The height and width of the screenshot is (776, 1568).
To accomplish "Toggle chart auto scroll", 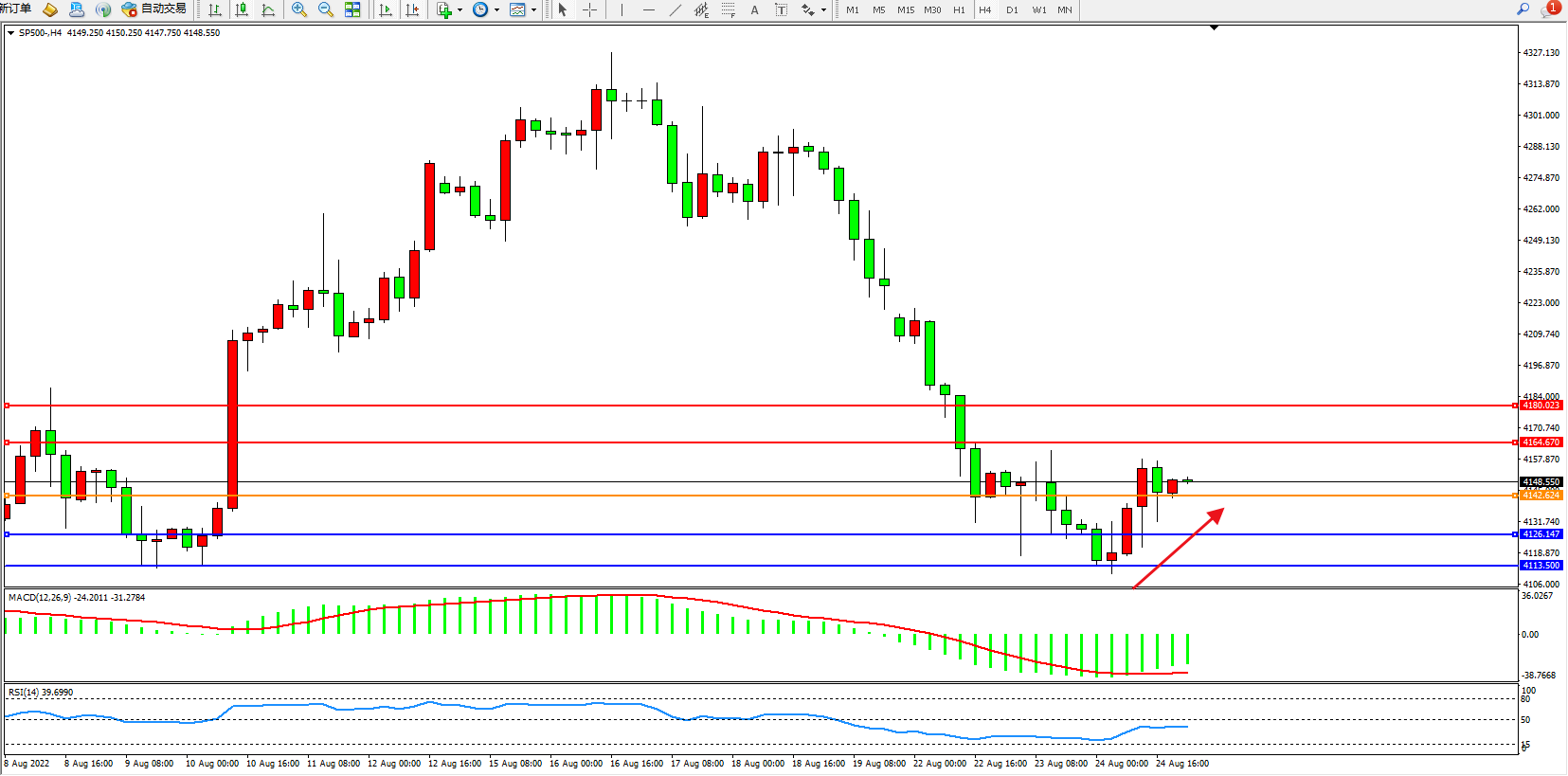I will coord(386,9).
